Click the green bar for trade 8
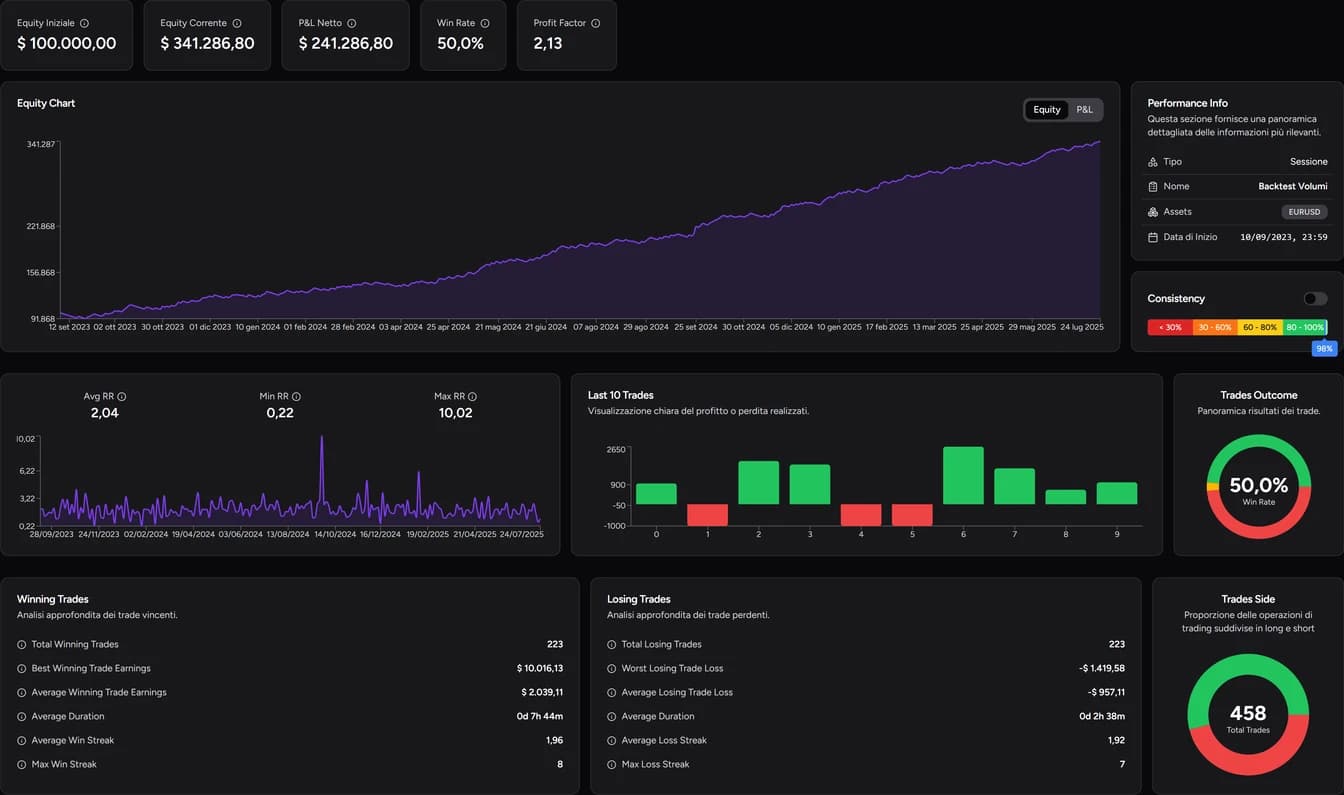Viewport: 1344px width, 795px height. click(1066, 497)
